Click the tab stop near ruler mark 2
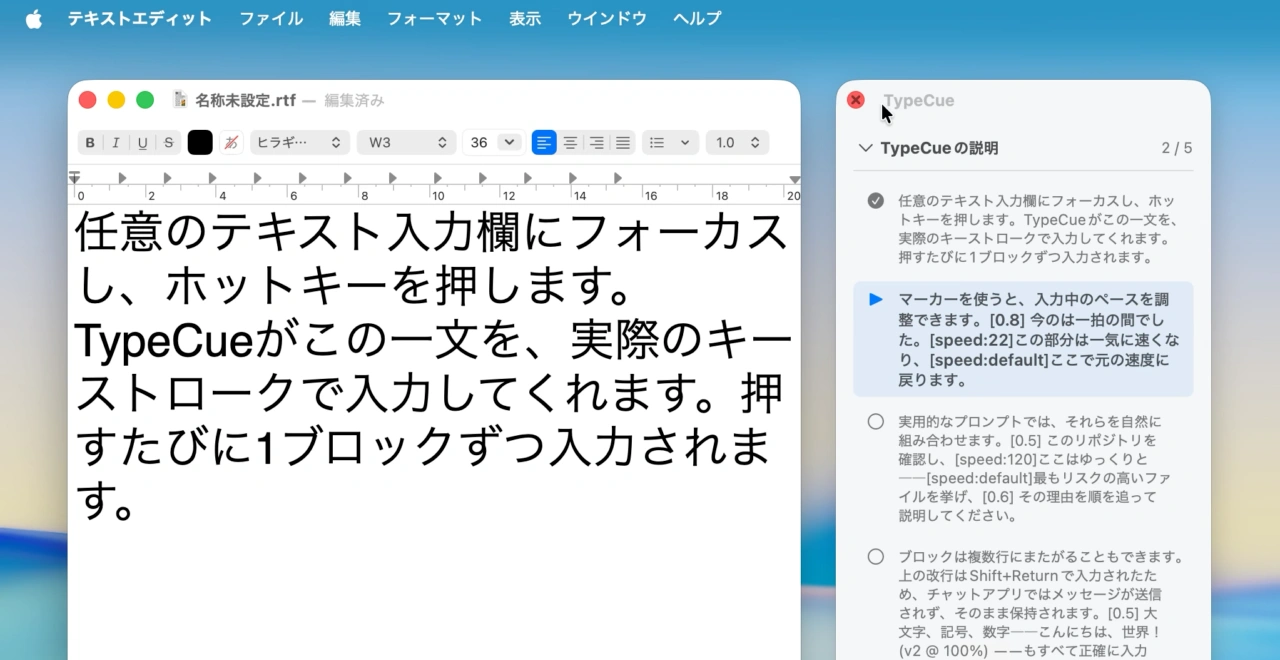The height and width of the screenshot is (660, 1280). point(167,178)
